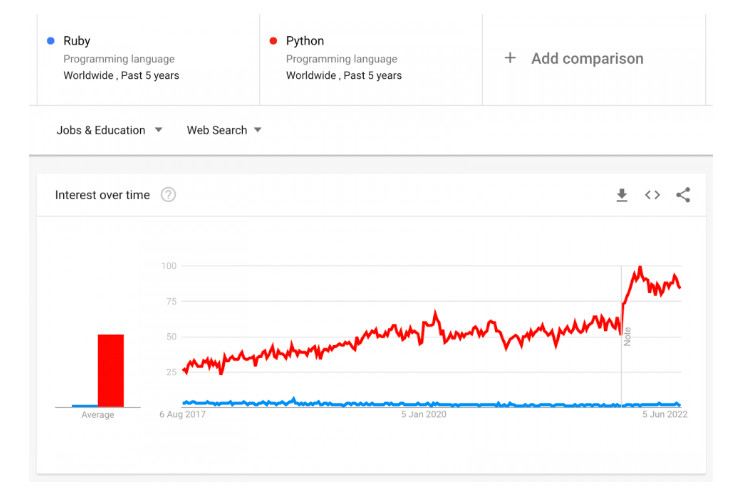Expand the Web Search type dropdown
This screenshot has width=740, height=494.
coord(224,130)
